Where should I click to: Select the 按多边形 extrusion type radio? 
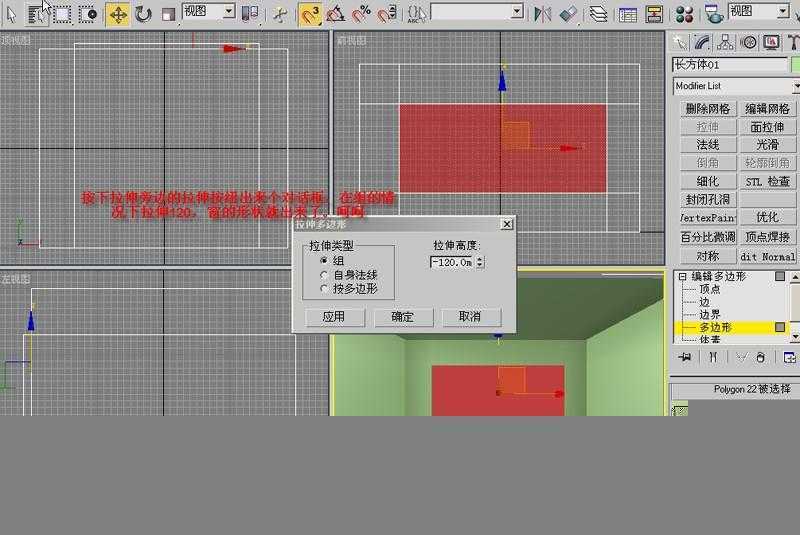[x=323, y=289]
